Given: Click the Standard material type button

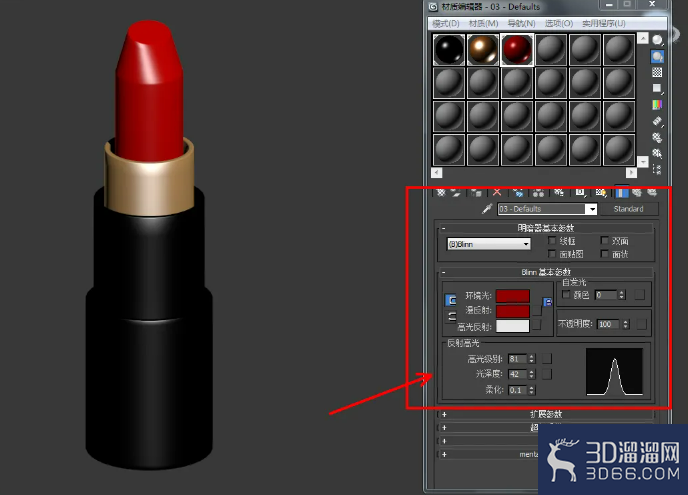Looking at the screenshot, I should tap(628, 209).
